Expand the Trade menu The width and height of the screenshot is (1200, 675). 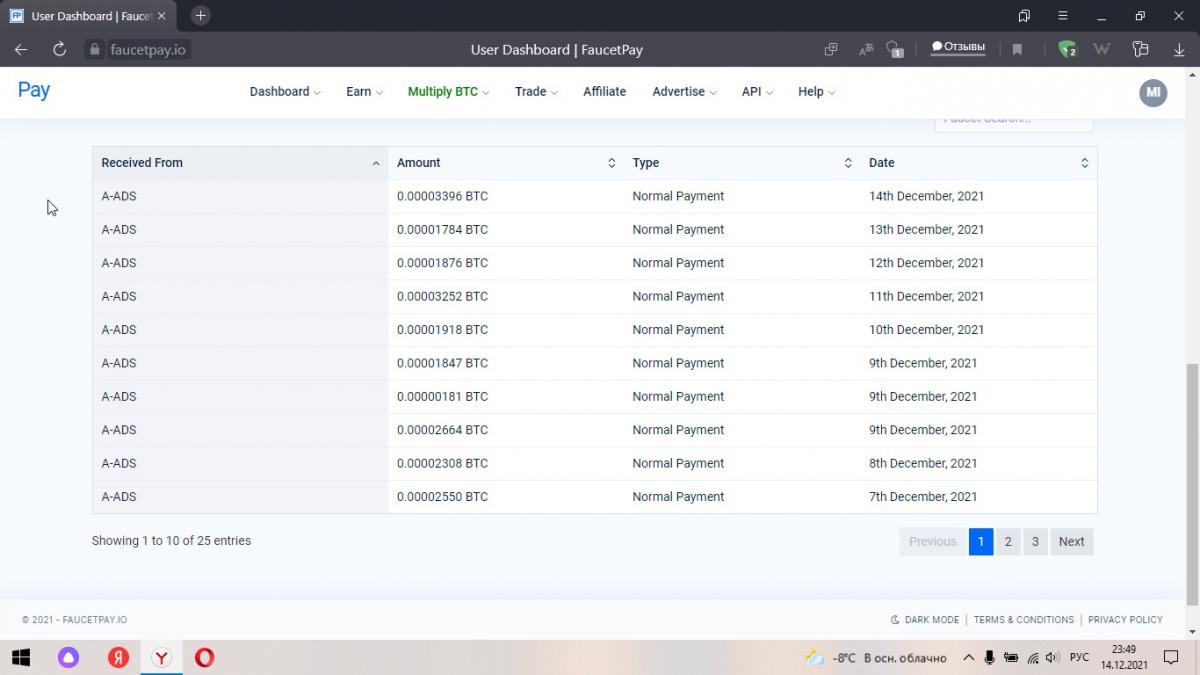coord(536,92)
